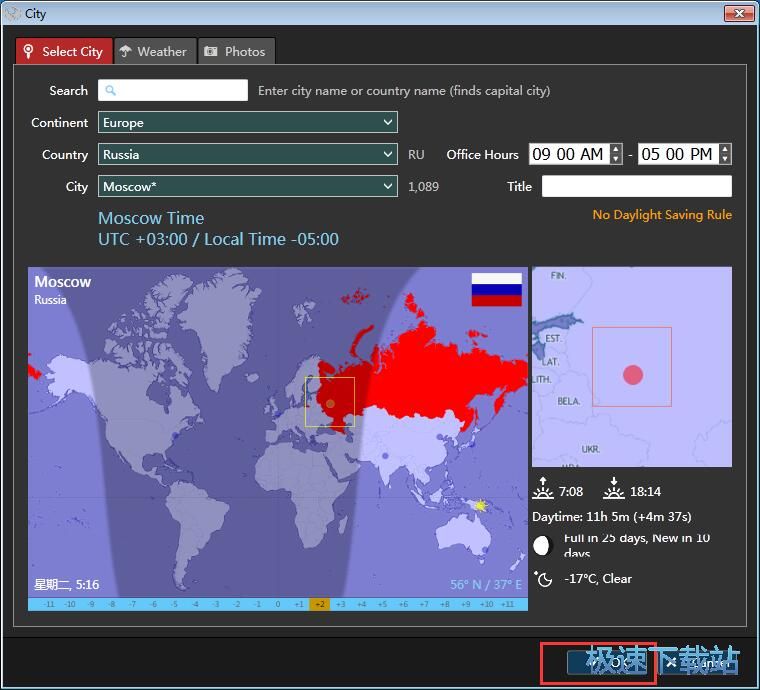760x690 pixels.
Task: Select +5 on the timezone offset bar
Action: pos(382,604)
